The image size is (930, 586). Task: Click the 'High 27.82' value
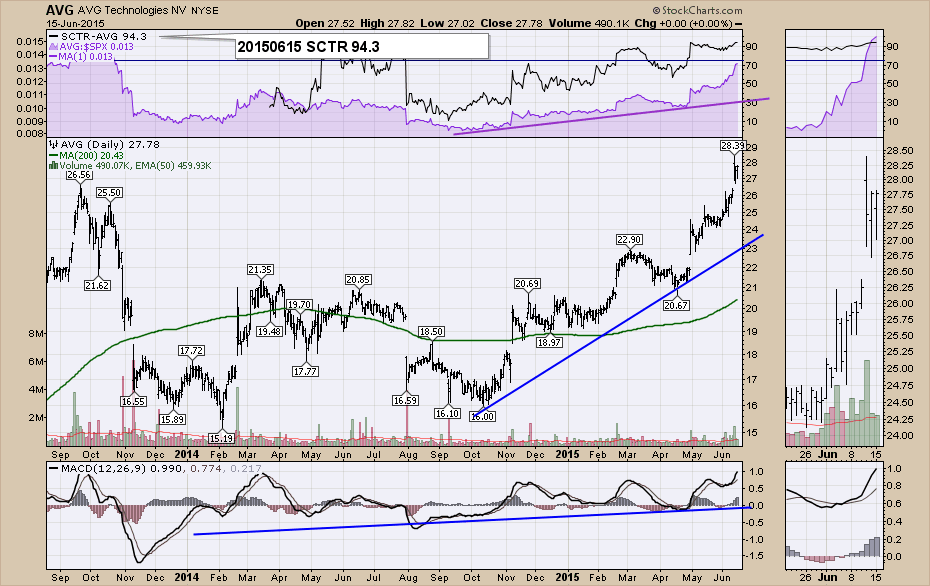coord(387,24)
